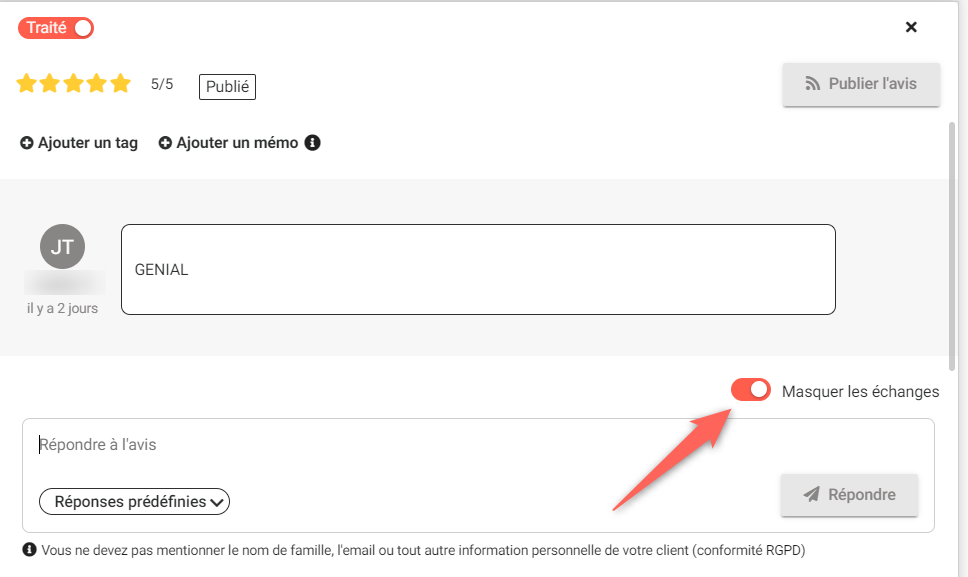Toggle the Traité status switch
Image resolution: width=968 pixels, height=577 pixels.
pyautogui.click(x=56, y=28)
